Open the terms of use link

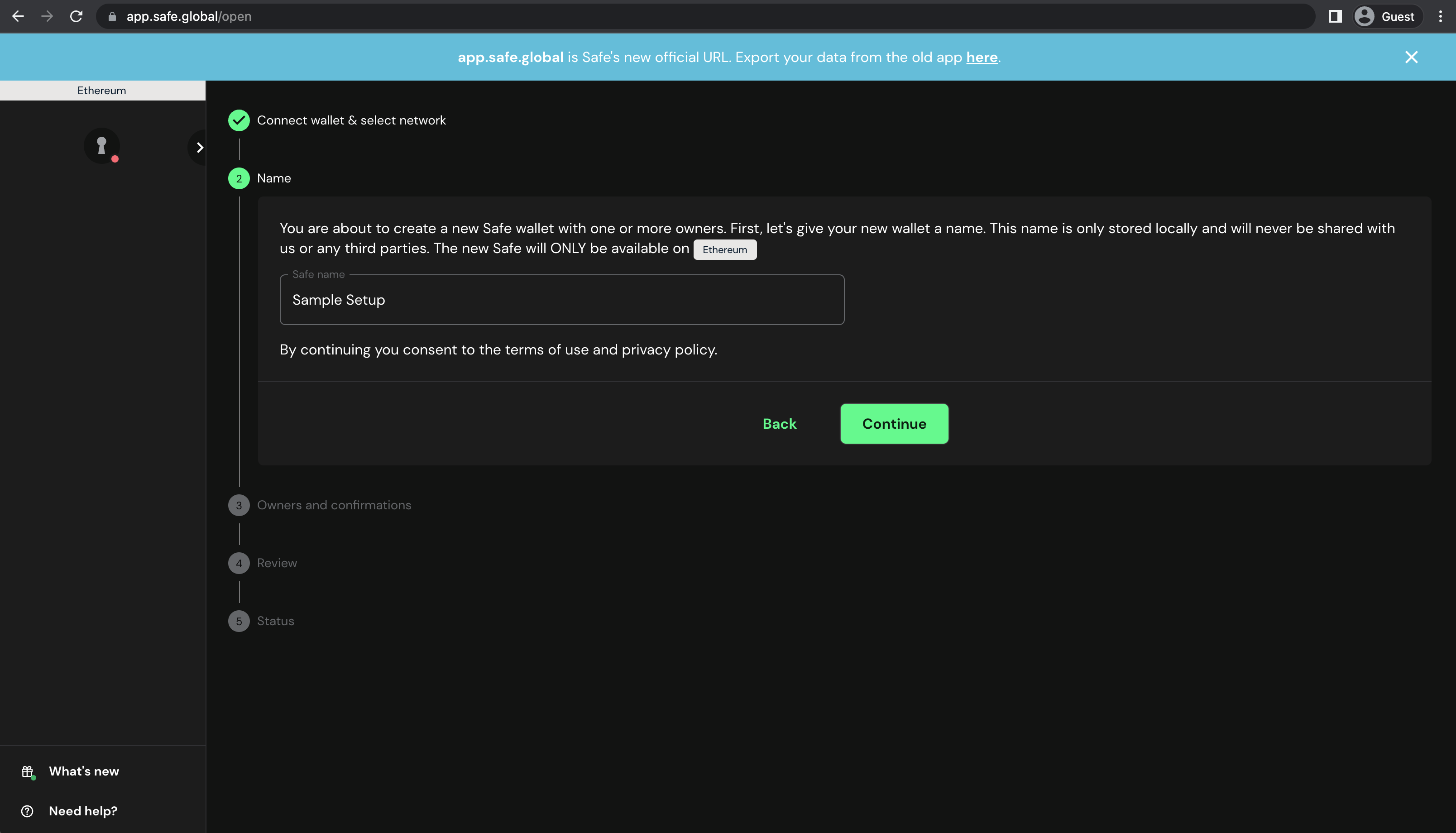coord(547,349)
